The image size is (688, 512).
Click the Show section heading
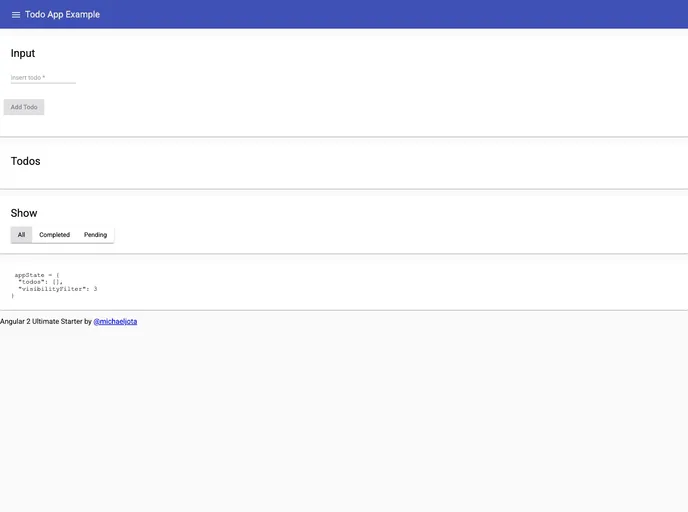click(x=24, y=213)
